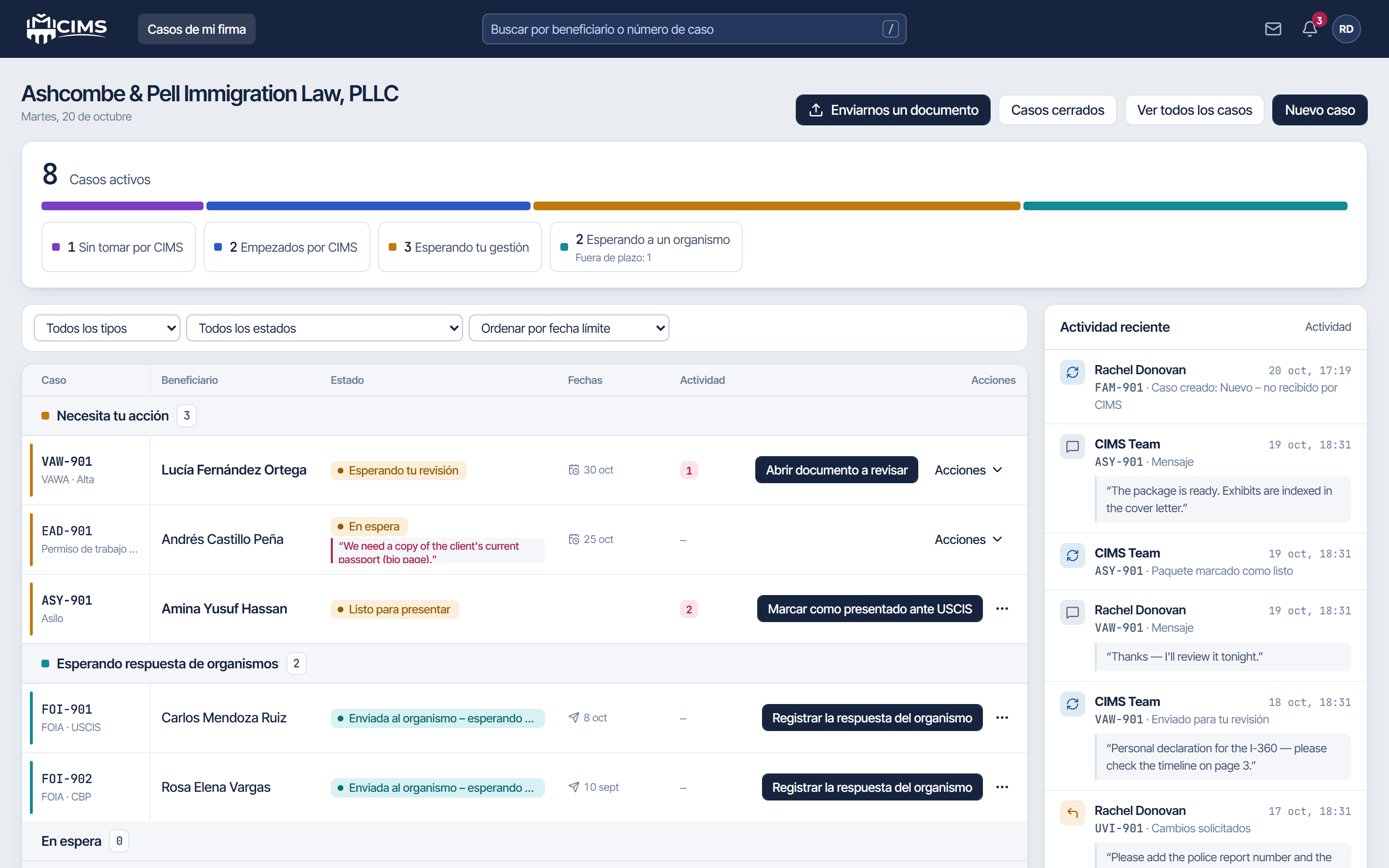Click the message icon on VAW-901 Mensaje activity
This screenshot has height=868, width=1389.
[x=1072, y=612]
